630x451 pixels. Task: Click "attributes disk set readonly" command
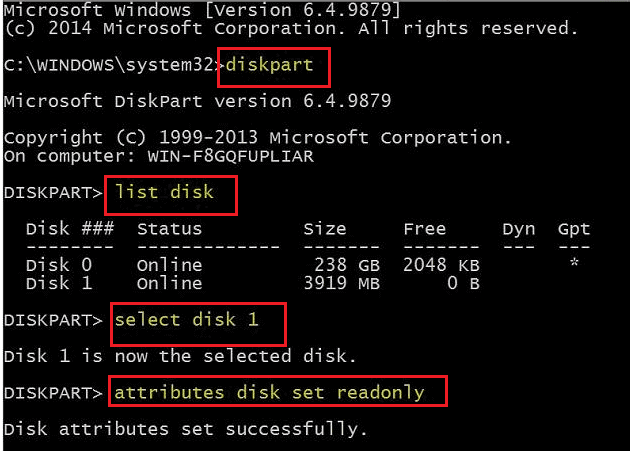click(269, 392)
